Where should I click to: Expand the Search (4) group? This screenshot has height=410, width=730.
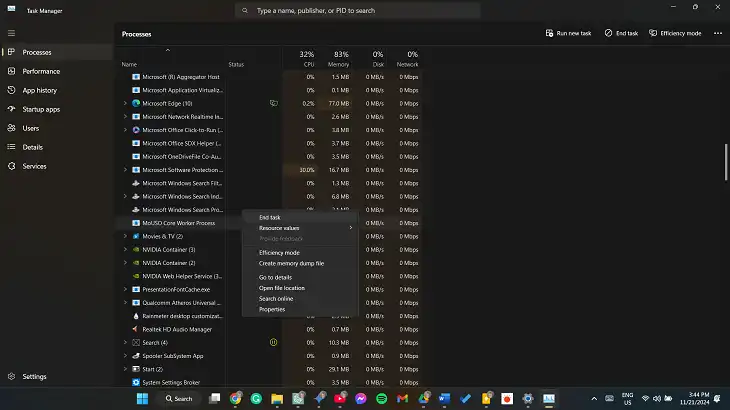coord(125,343)
